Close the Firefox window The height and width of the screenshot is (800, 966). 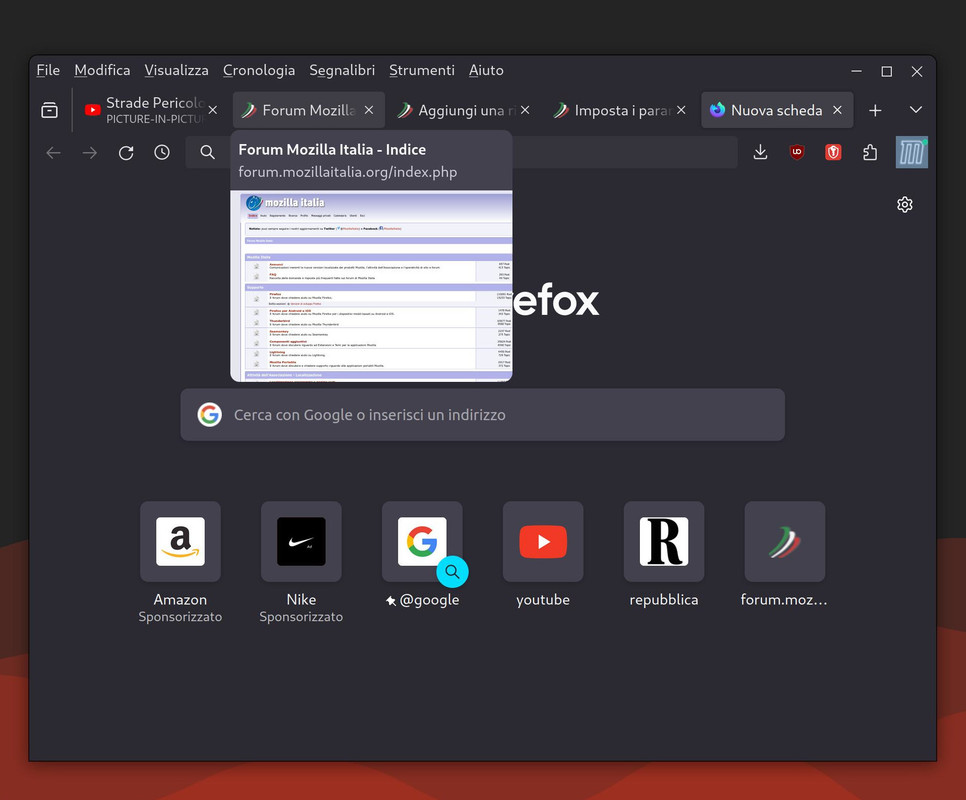pyautogui.click(x=917, y=71)
